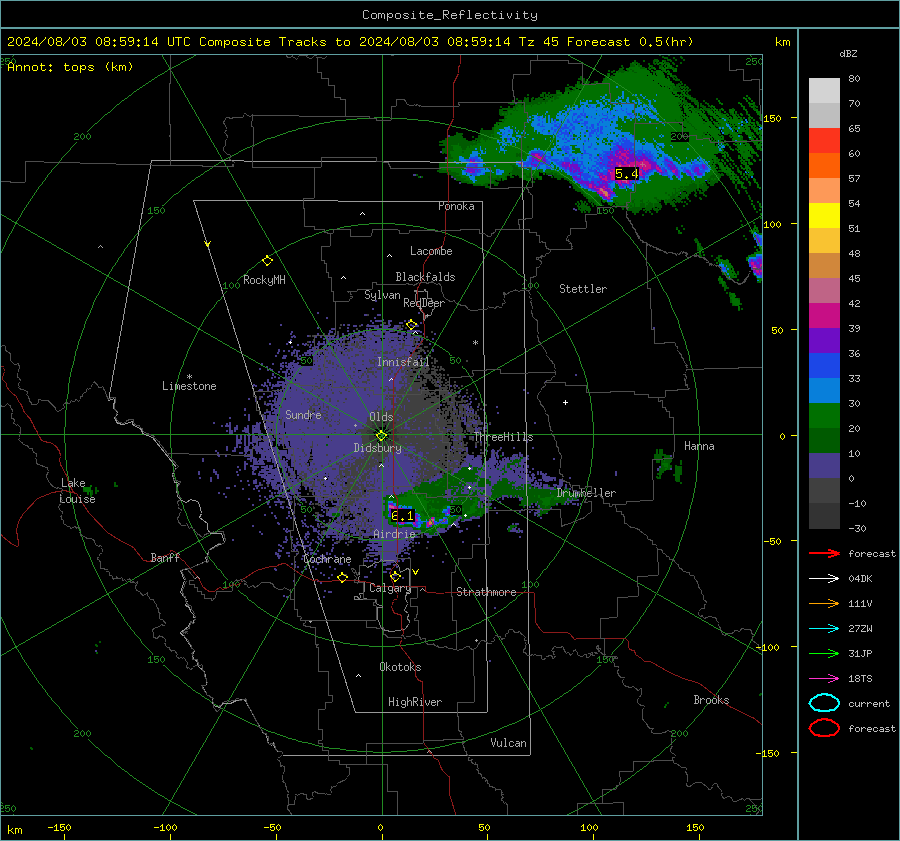This screenshot has height=841, width=900.
Task: Click the red forecast ellipse legend icon
Action: click(x=824, y=728)
